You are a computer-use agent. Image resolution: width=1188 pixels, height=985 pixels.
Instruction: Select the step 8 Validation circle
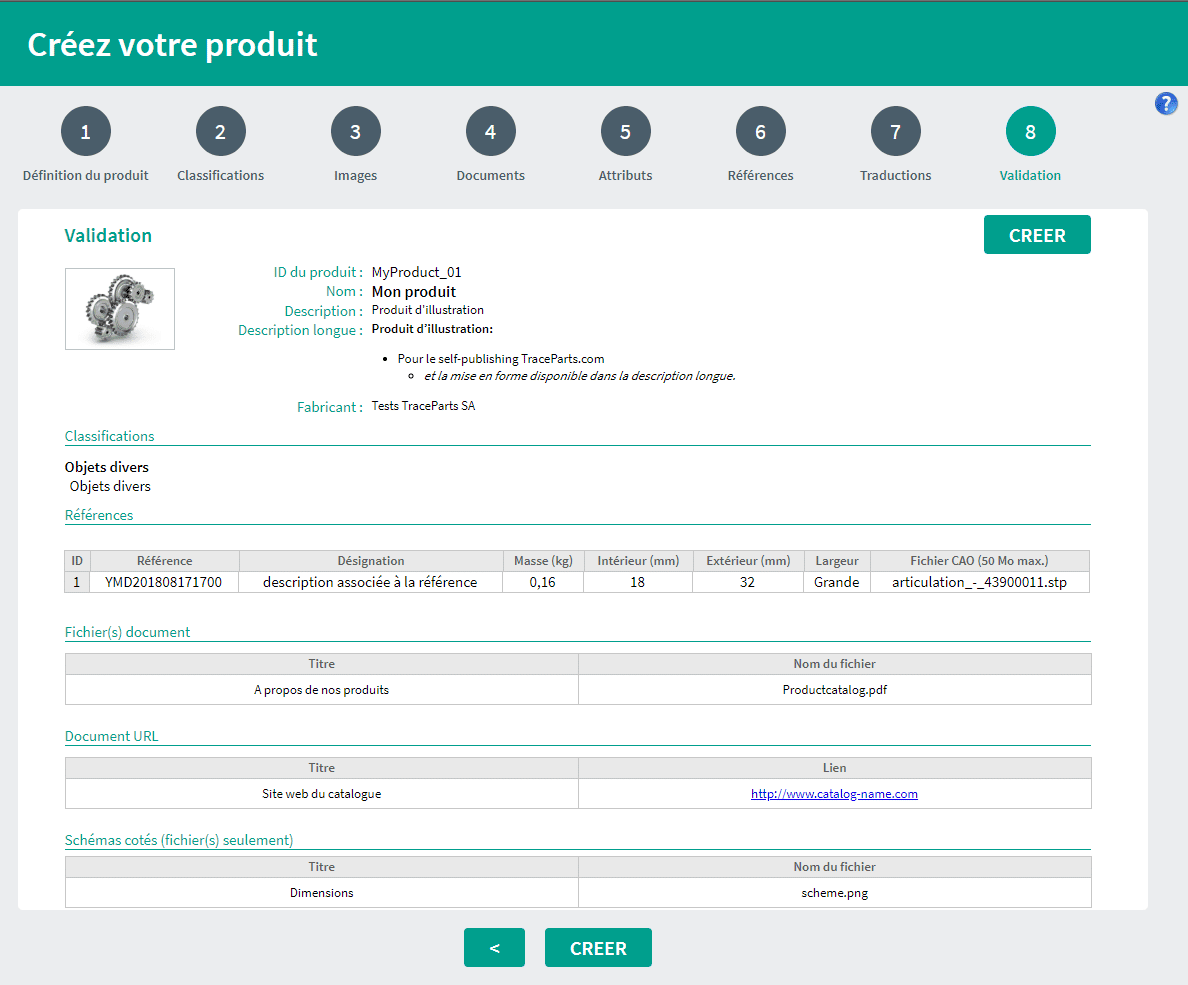[1031, 132]
